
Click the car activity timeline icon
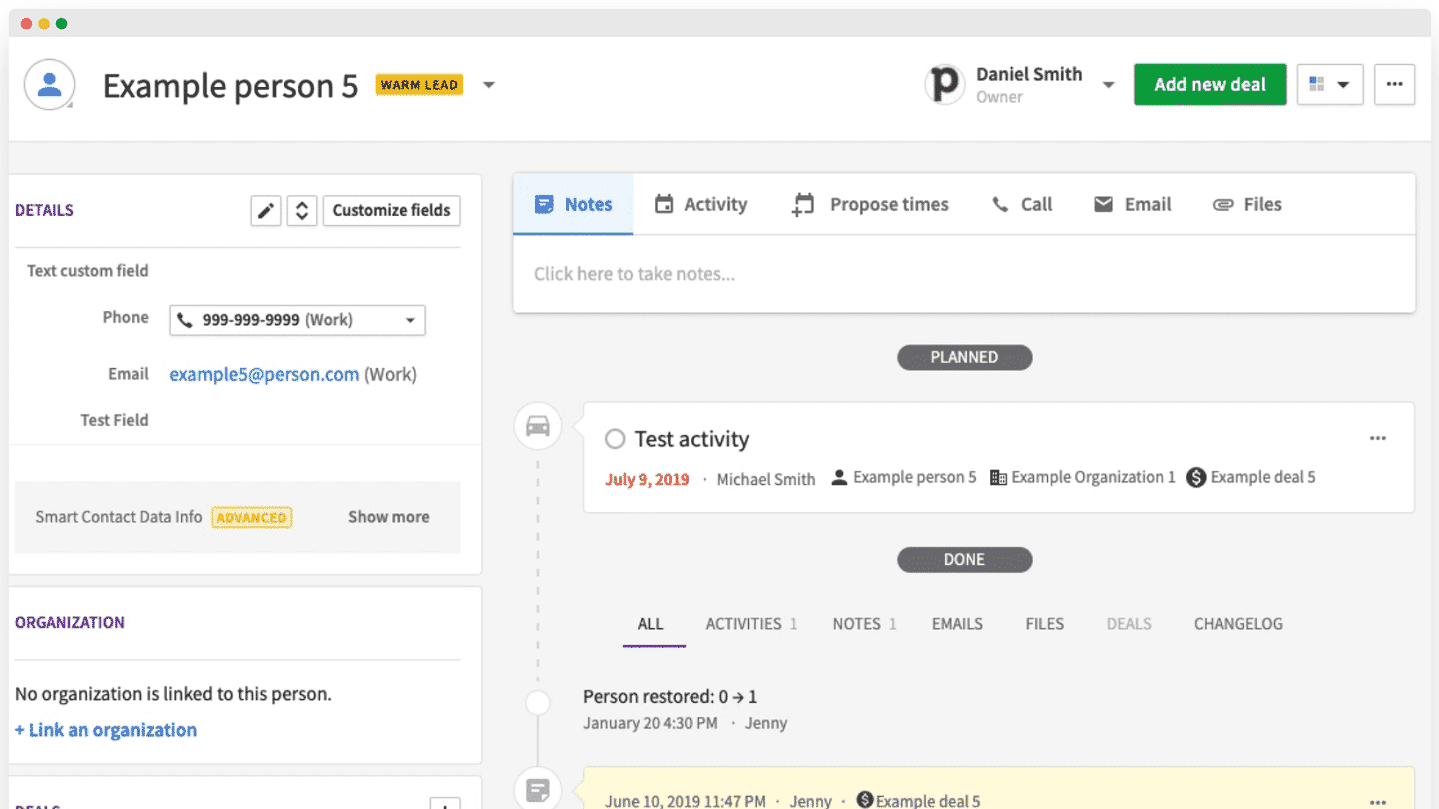(538, 426)
